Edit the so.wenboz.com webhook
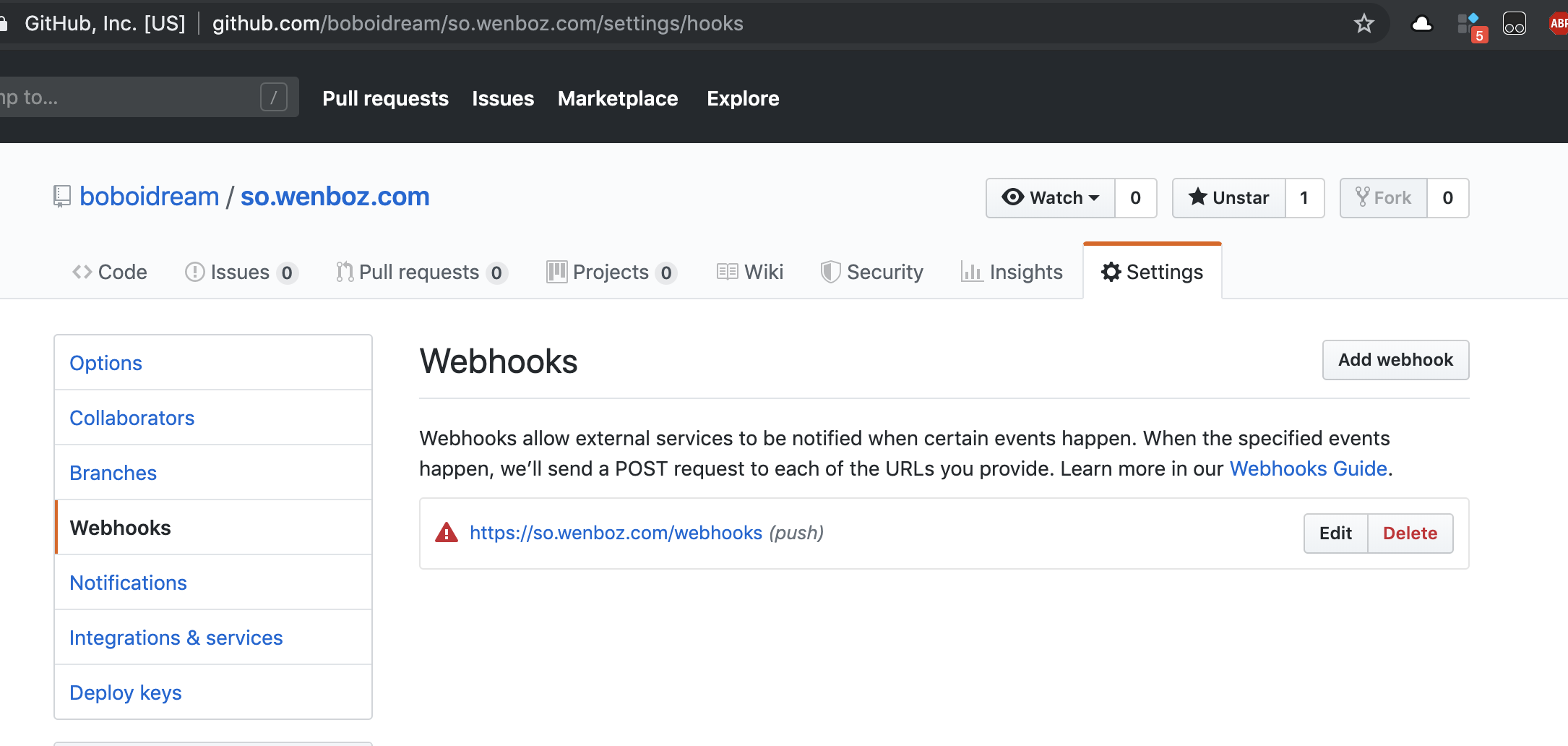The image size is (1568, 746). point(1335,533)
